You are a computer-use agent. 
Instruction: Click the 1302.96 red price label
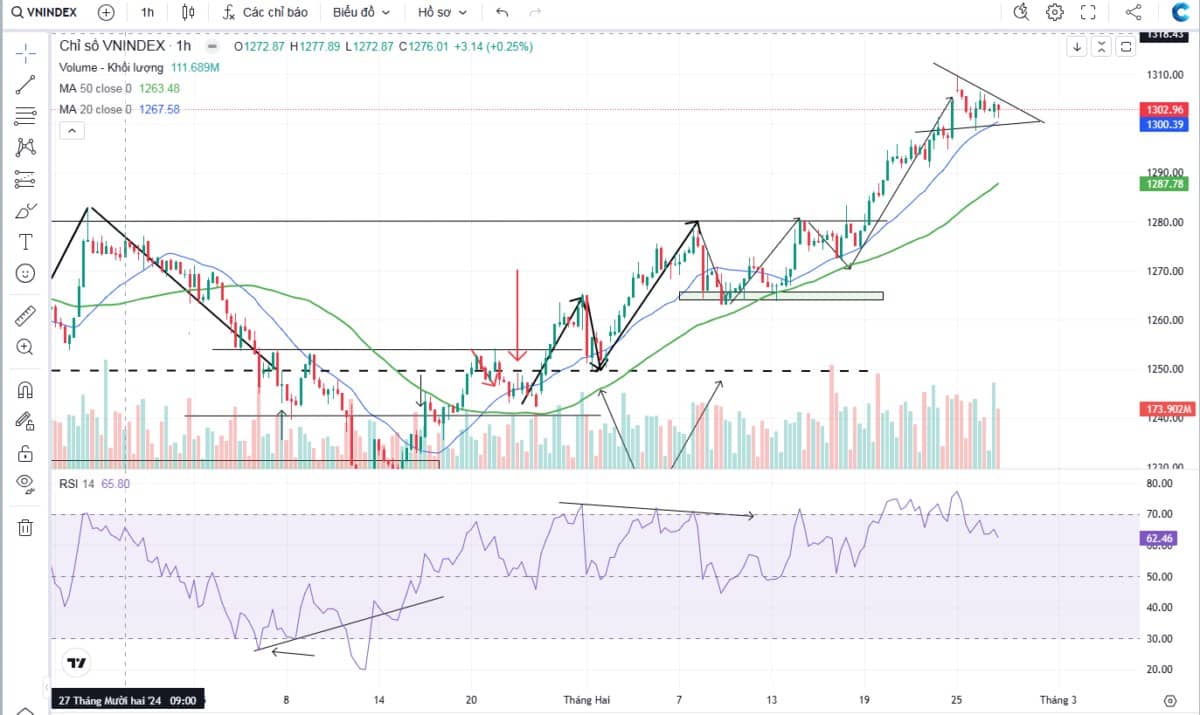pos(1164,109)
